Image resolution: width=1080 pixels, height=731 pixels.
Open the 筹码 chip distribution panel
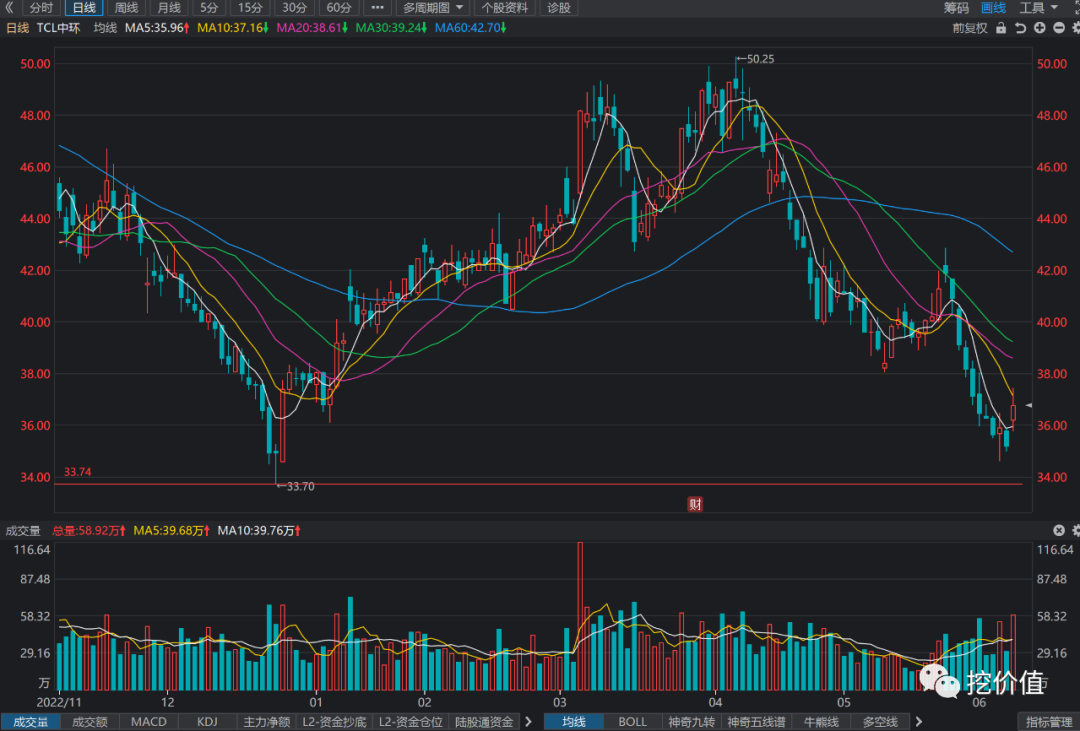click(x=956, y=8)
